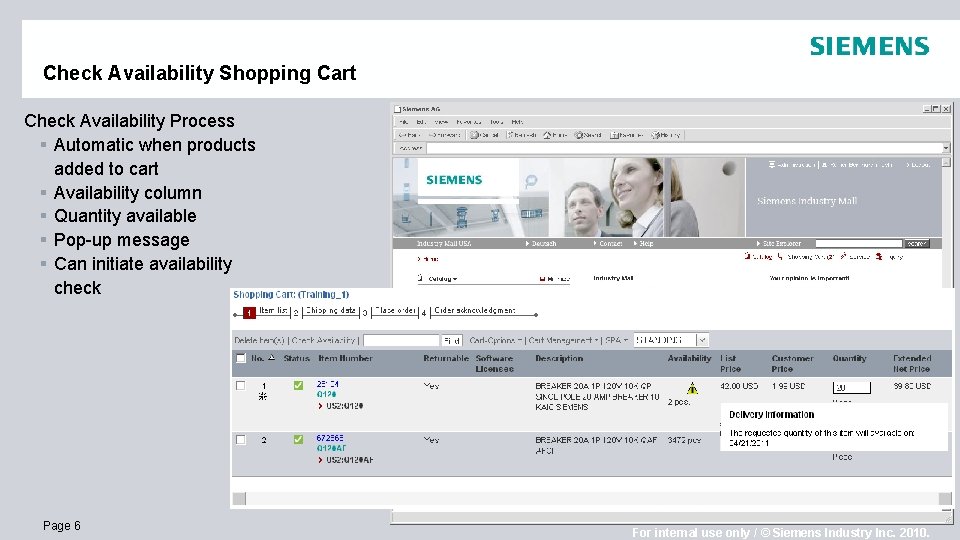Click the browser vertical scrollbar up arrow
The height and width of the screenshot is (540, 960).
pos(947,162)
